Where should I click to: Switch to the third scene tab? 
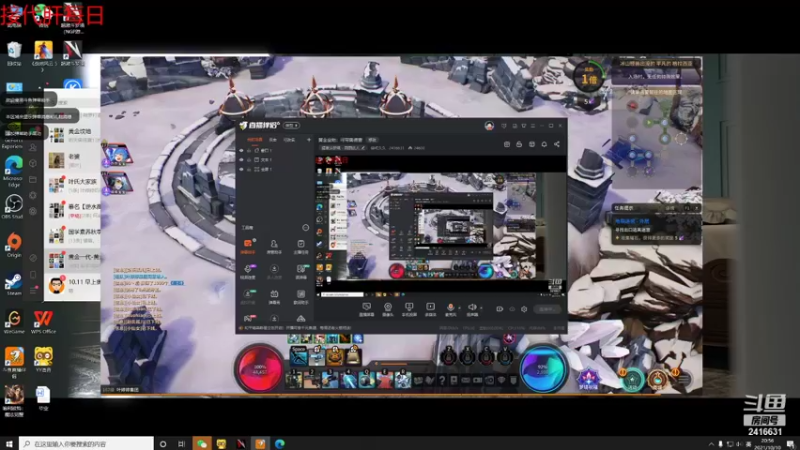(x=289, y=139)
